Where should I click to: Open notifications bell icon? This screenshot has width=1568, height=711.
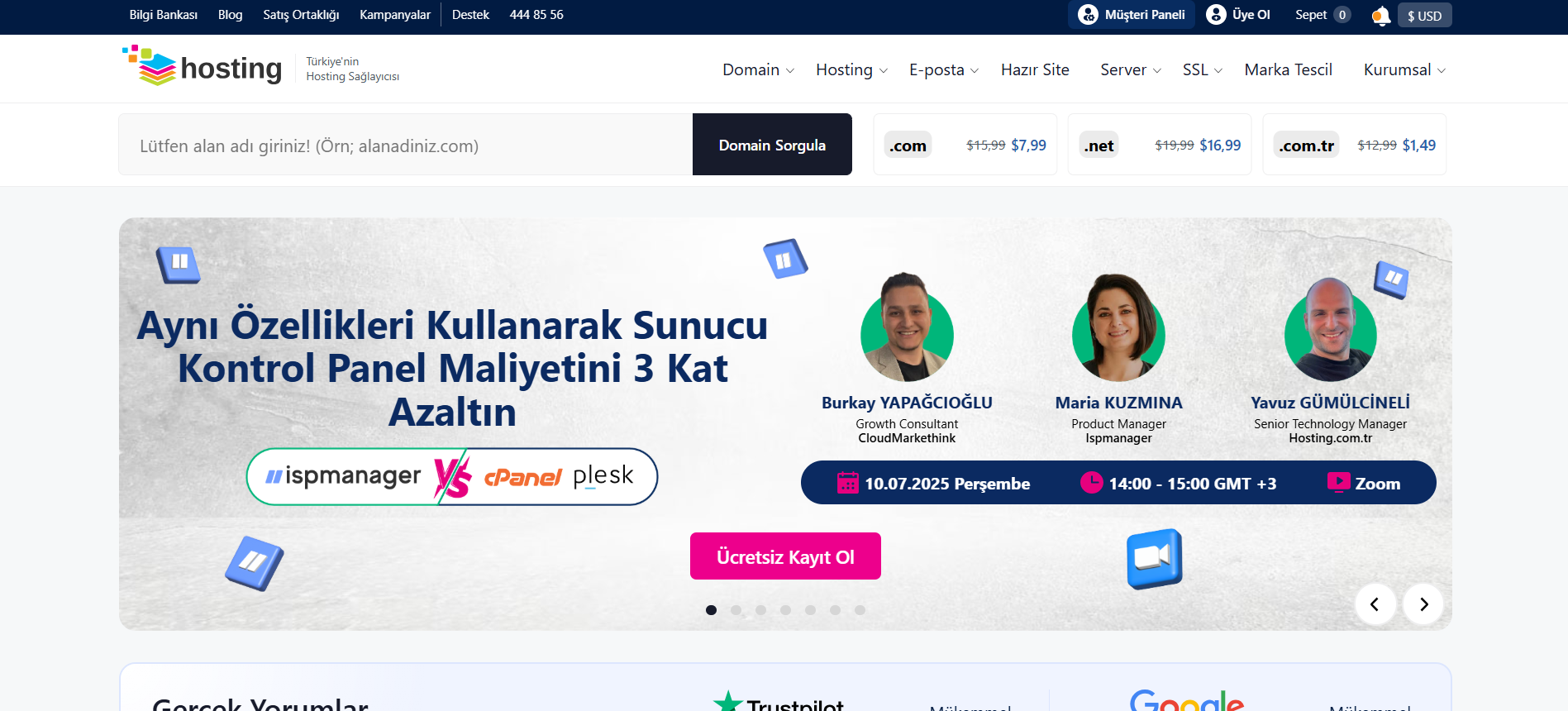coord(1380,16)
